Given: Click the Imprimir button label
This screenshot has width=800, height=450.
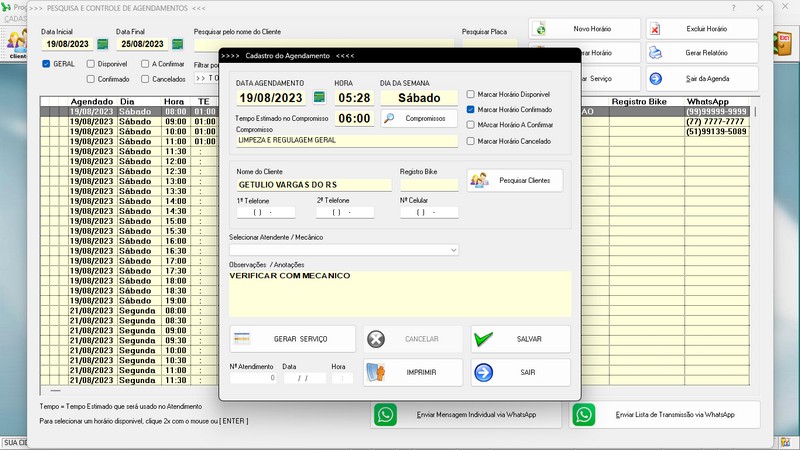Looking at the screenshot, I should (421, 372).
